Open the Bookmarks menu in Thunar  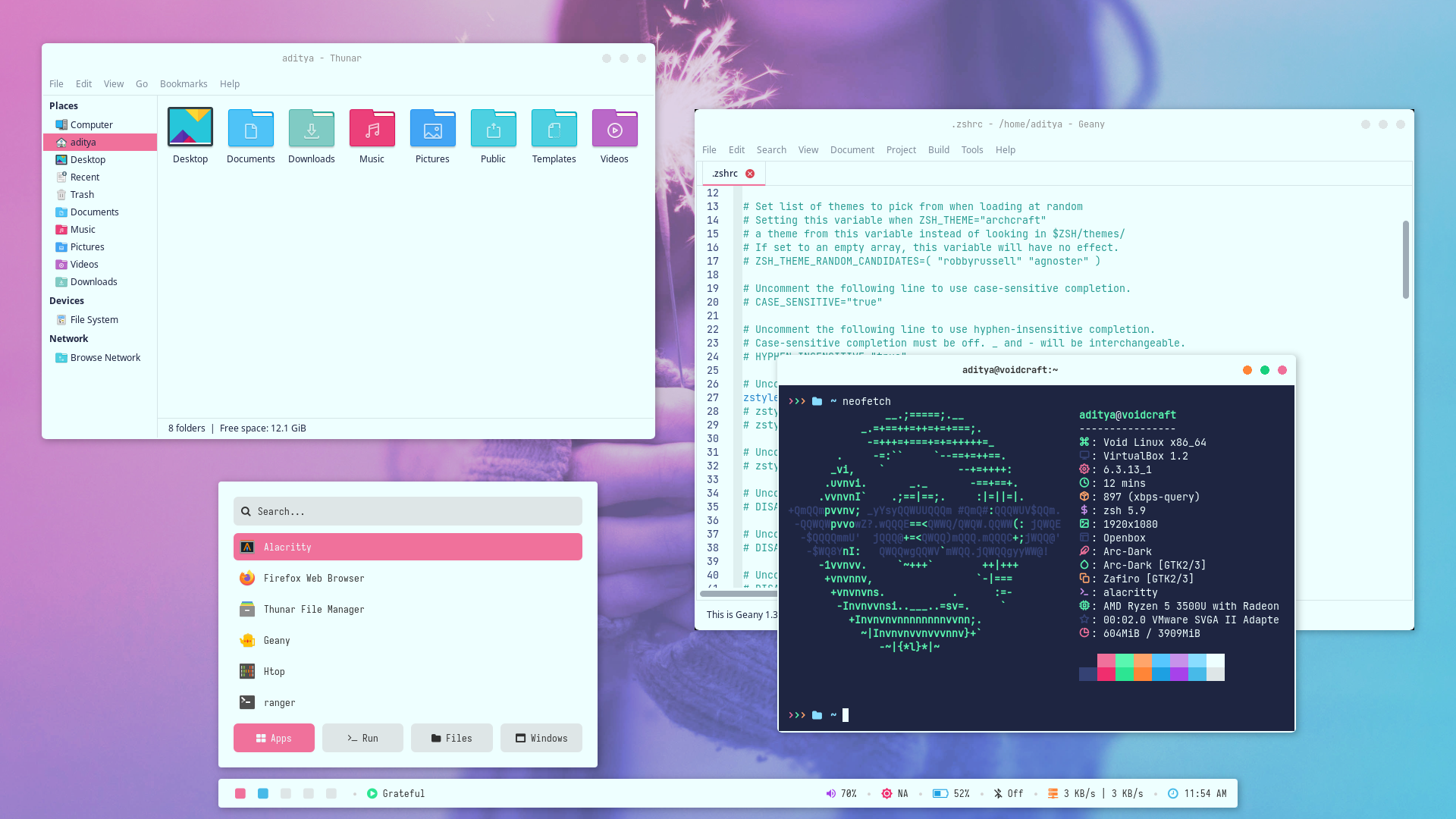tap(184, 84)
